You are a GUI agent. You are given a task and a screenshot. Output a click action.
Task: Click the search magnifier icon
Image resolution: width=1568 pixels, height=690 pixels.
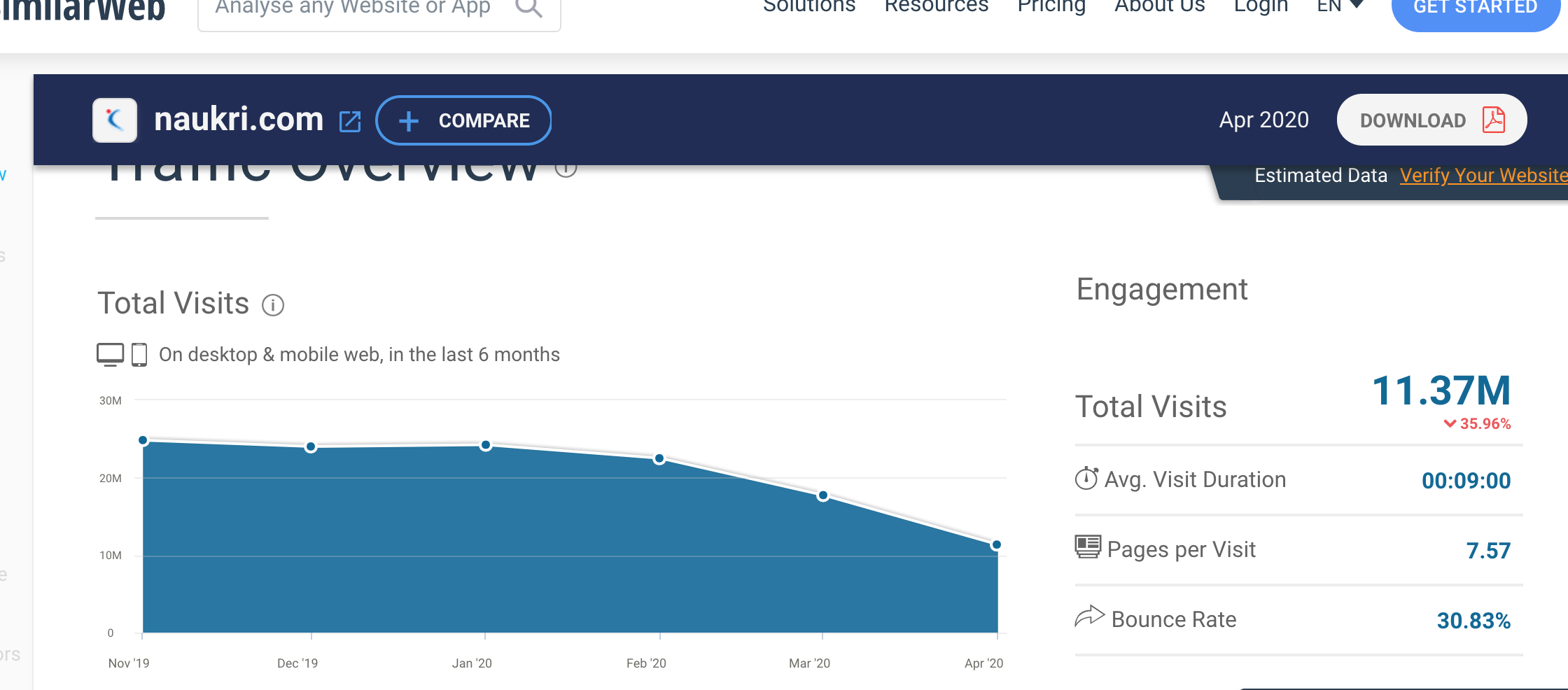click(x=528, y=8)
